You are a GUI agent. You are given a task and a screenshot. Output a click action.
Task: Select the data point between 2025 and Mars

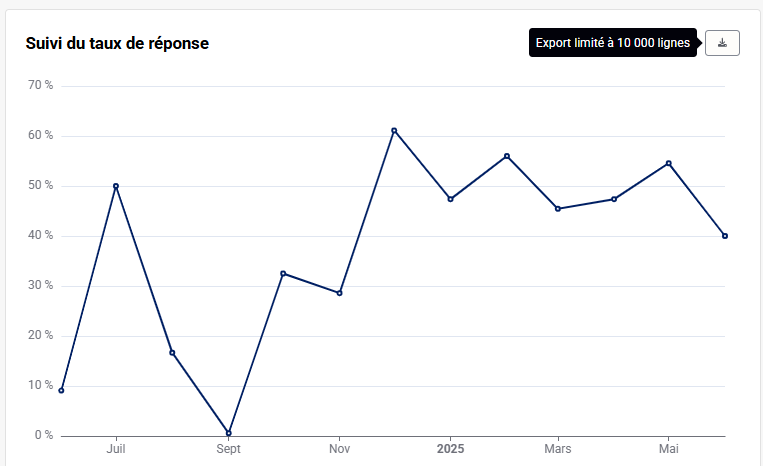[x=507, y=156]
